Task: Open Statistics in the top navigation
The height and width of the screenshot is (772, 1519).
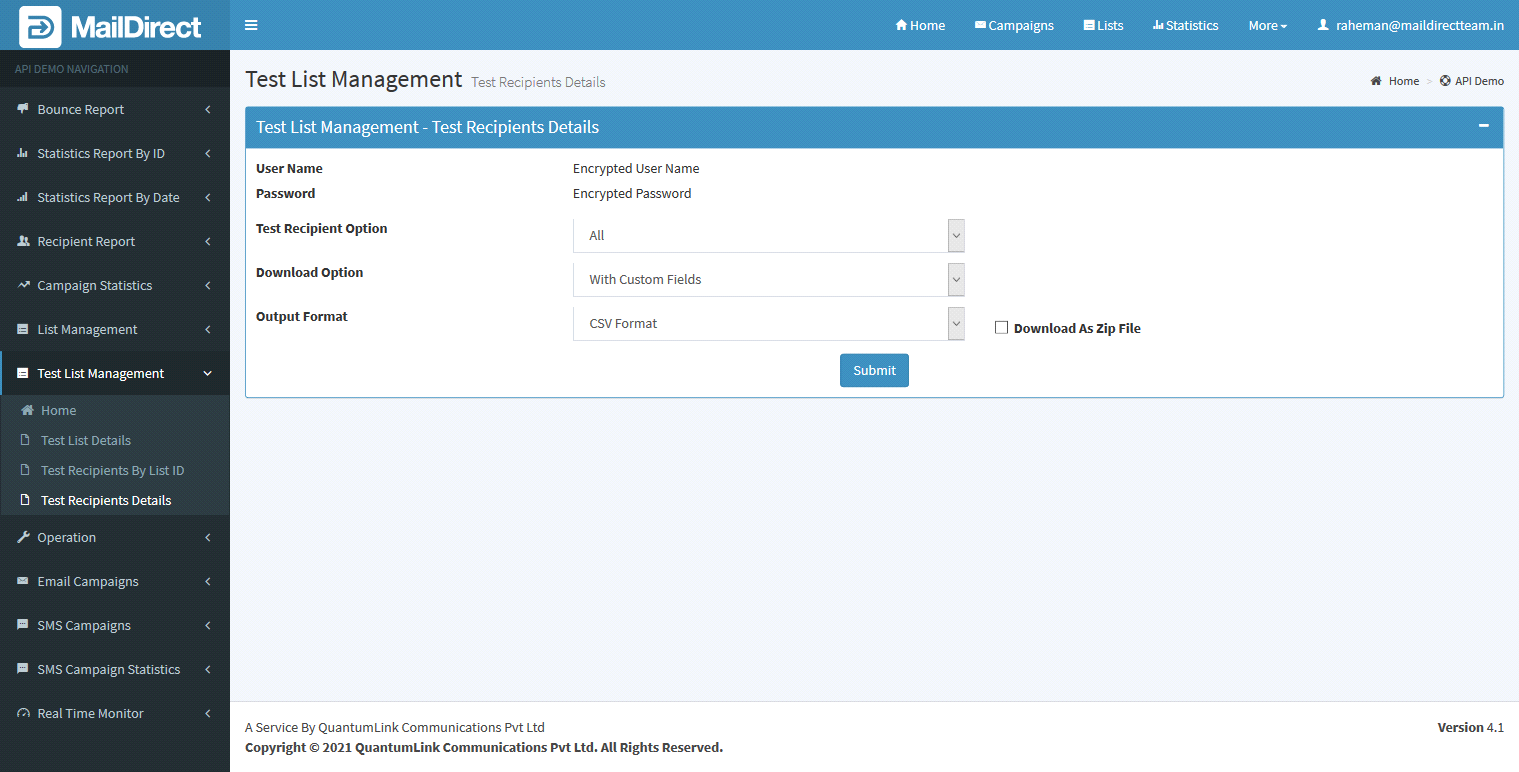Action: [x=1185, y=26]
